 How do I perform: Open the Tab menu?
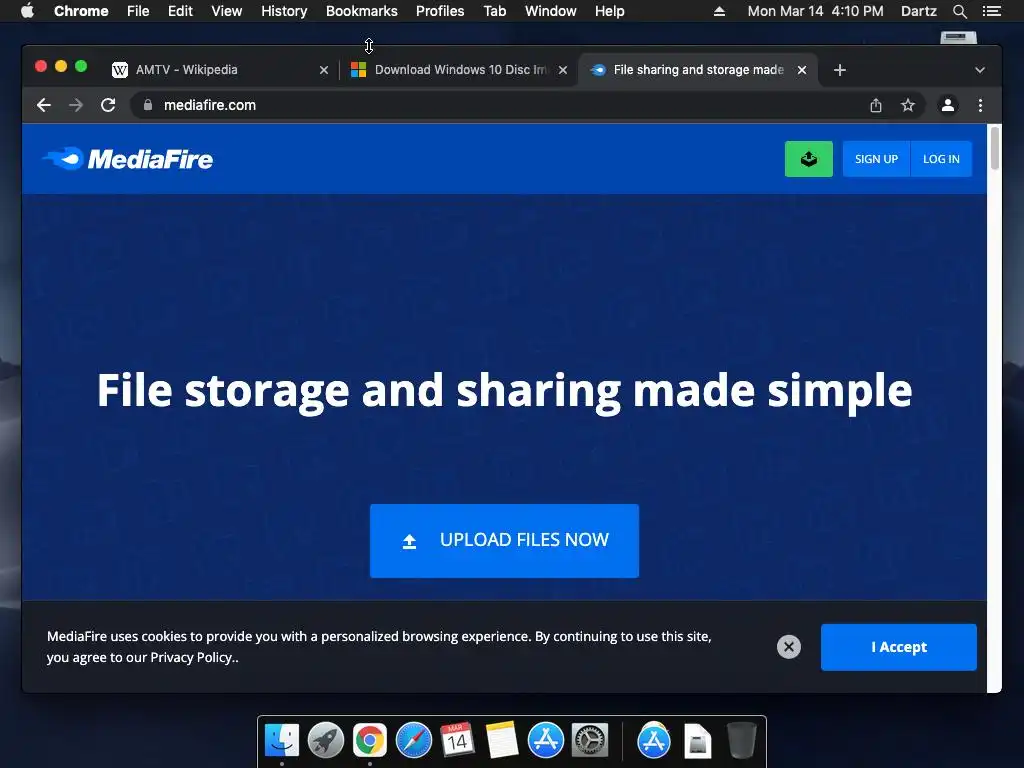tap(495, 11)
